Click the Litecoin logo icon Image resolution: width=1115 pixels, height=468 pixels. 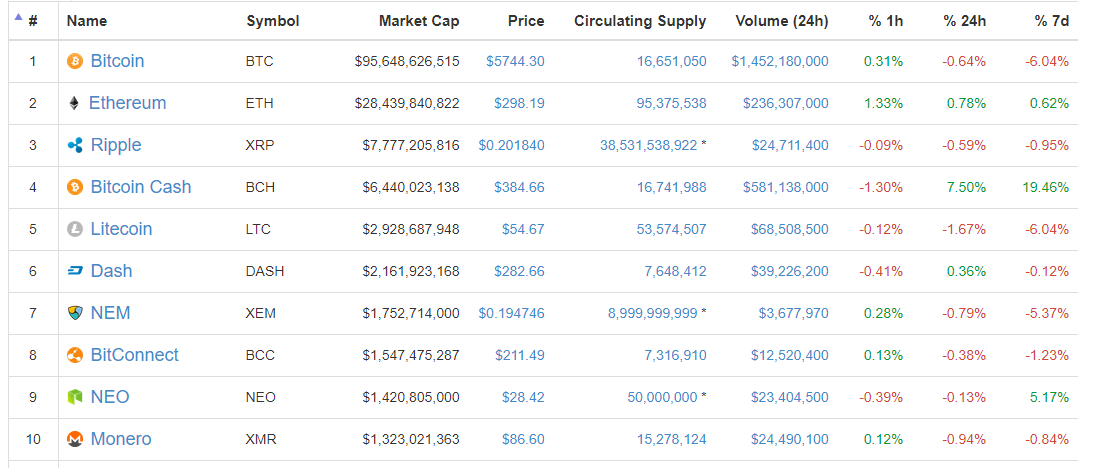click(x=74, y=230)
